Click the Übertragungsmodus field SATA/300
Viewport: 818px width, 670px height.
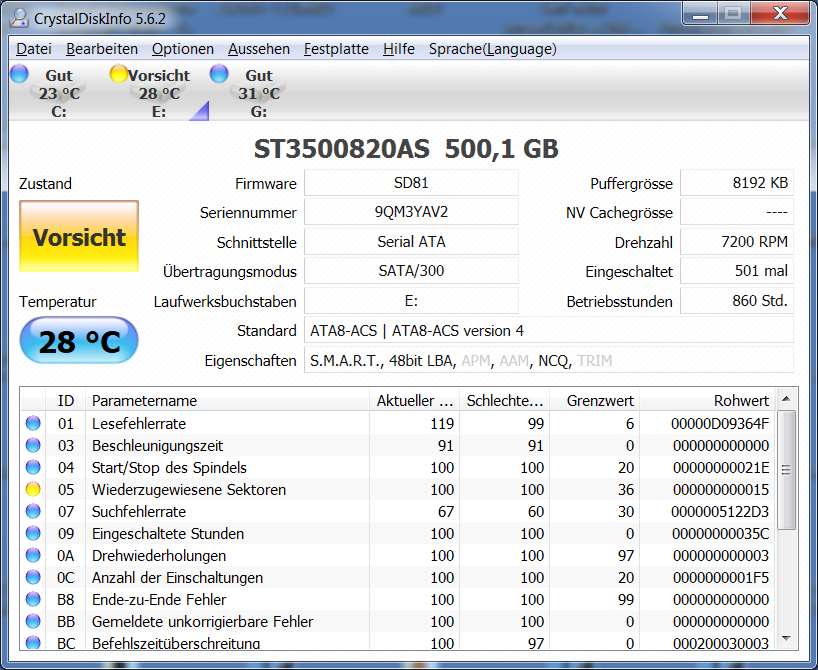pos(411,271)
